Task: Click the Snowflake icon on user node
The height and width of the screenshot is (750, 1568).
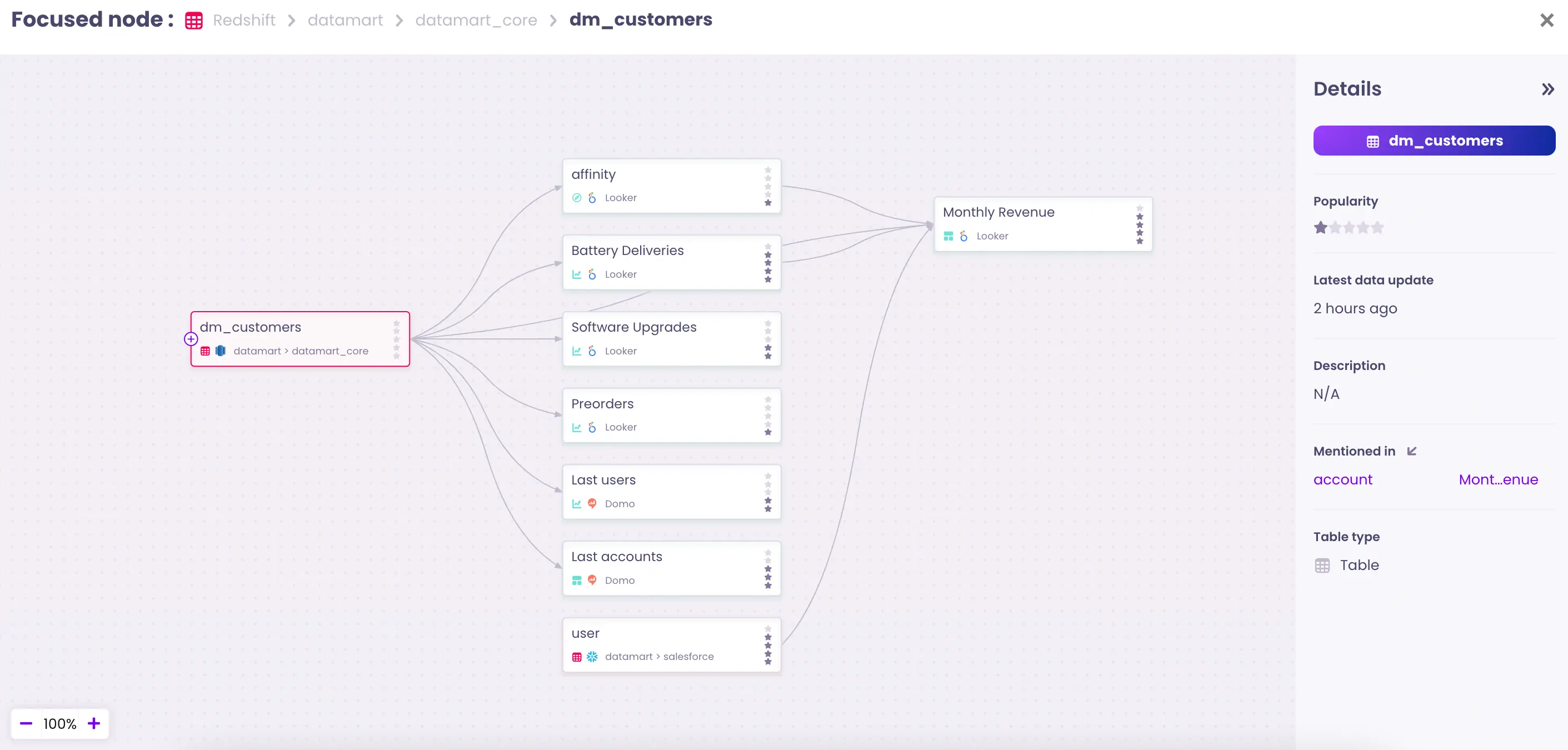Action: [592, 657]
